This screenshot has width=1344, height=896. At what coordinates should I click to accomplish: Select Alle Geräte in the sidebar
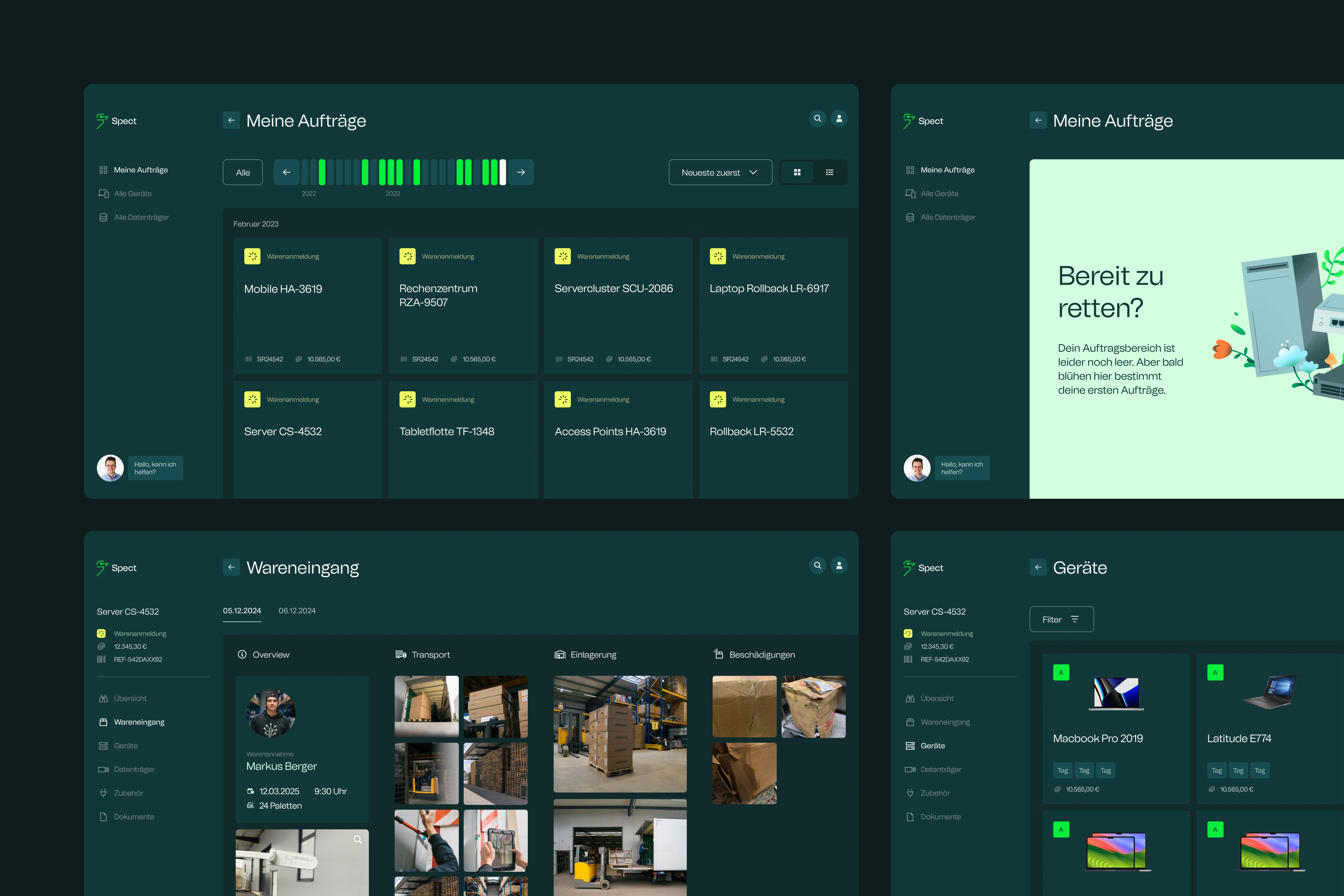pos(133,193)
